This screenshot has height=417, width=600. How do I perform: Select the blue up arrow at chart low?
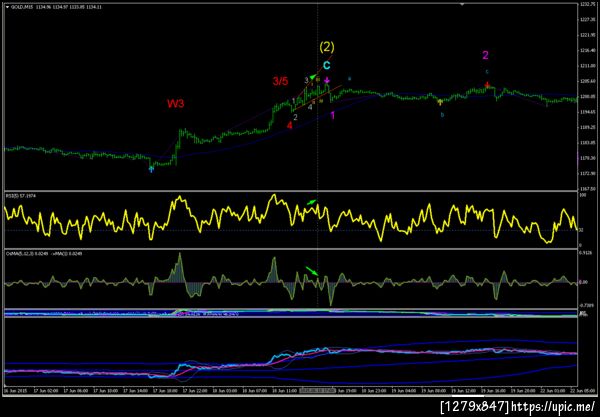click(152, 169)
